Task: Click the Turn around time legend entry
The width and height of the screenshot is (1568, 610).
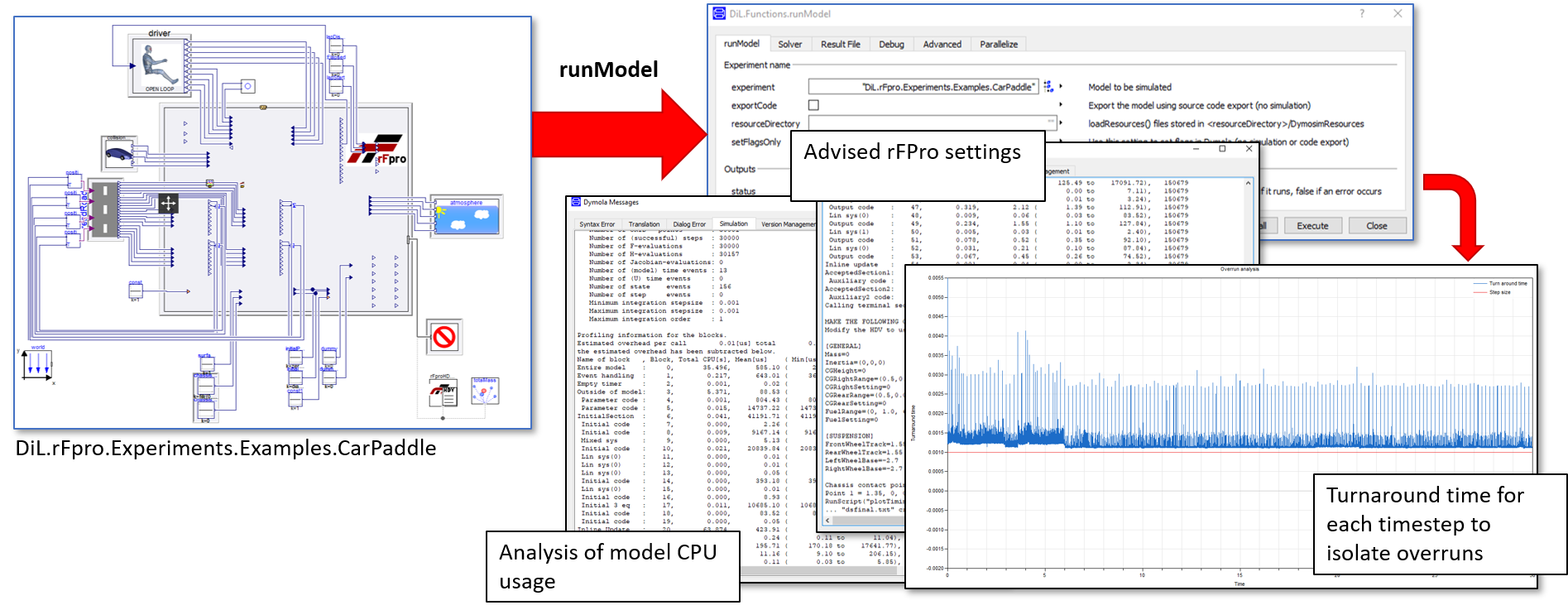Action: (x=1500, y=283)
